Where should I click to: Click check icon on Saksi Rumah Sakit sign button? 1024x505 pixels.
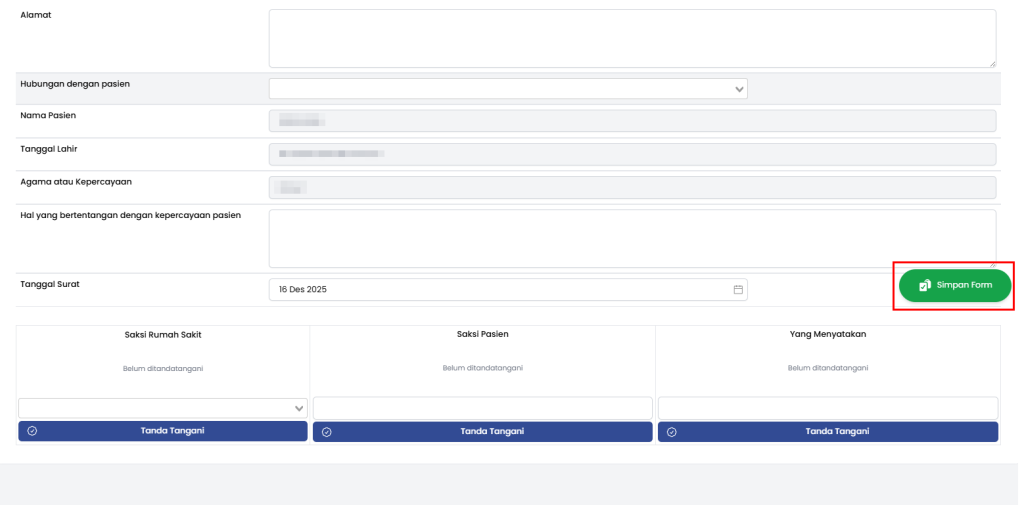coord(32,431)
